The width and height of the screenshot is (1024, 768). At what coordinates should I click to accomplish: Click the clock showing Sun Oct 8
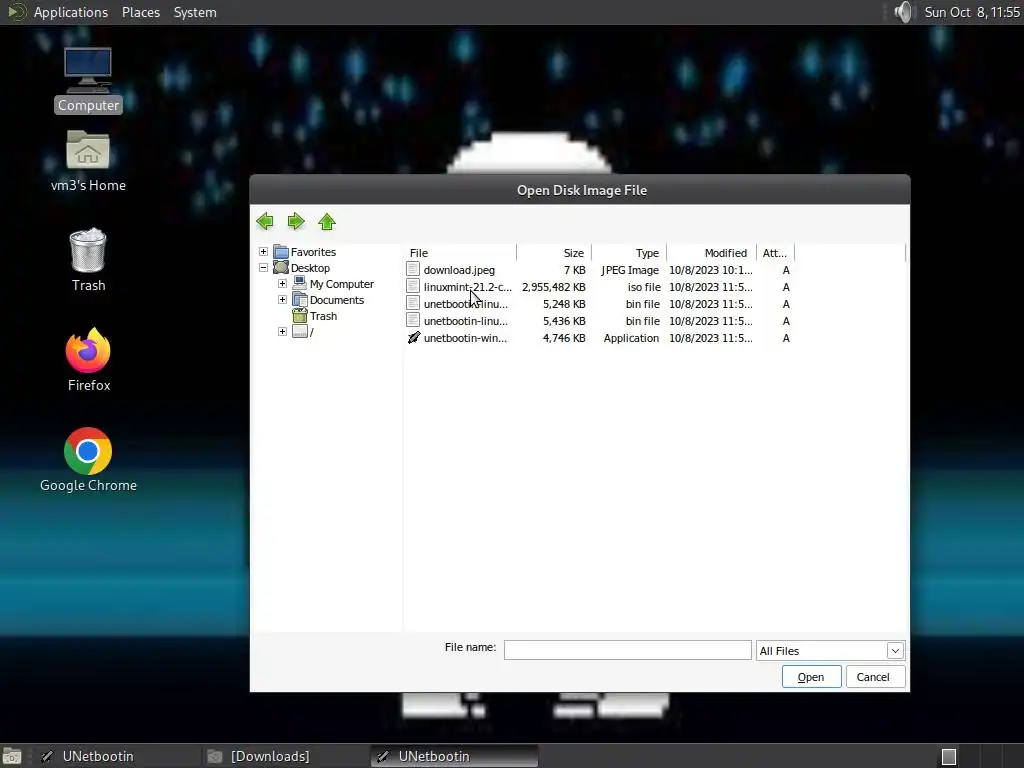[972, 12]
